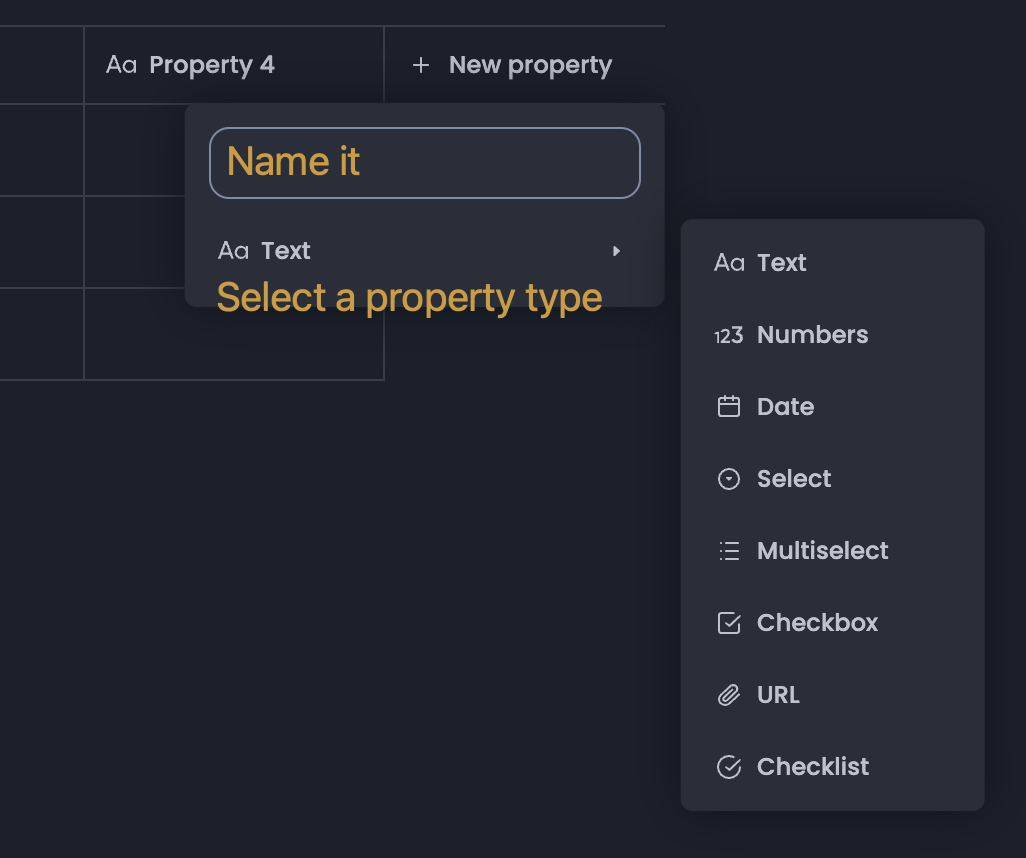Focus the 'Name it' property name field
Image resolution: width=1026 pixels, height=858 pixels.
[424, 162]
